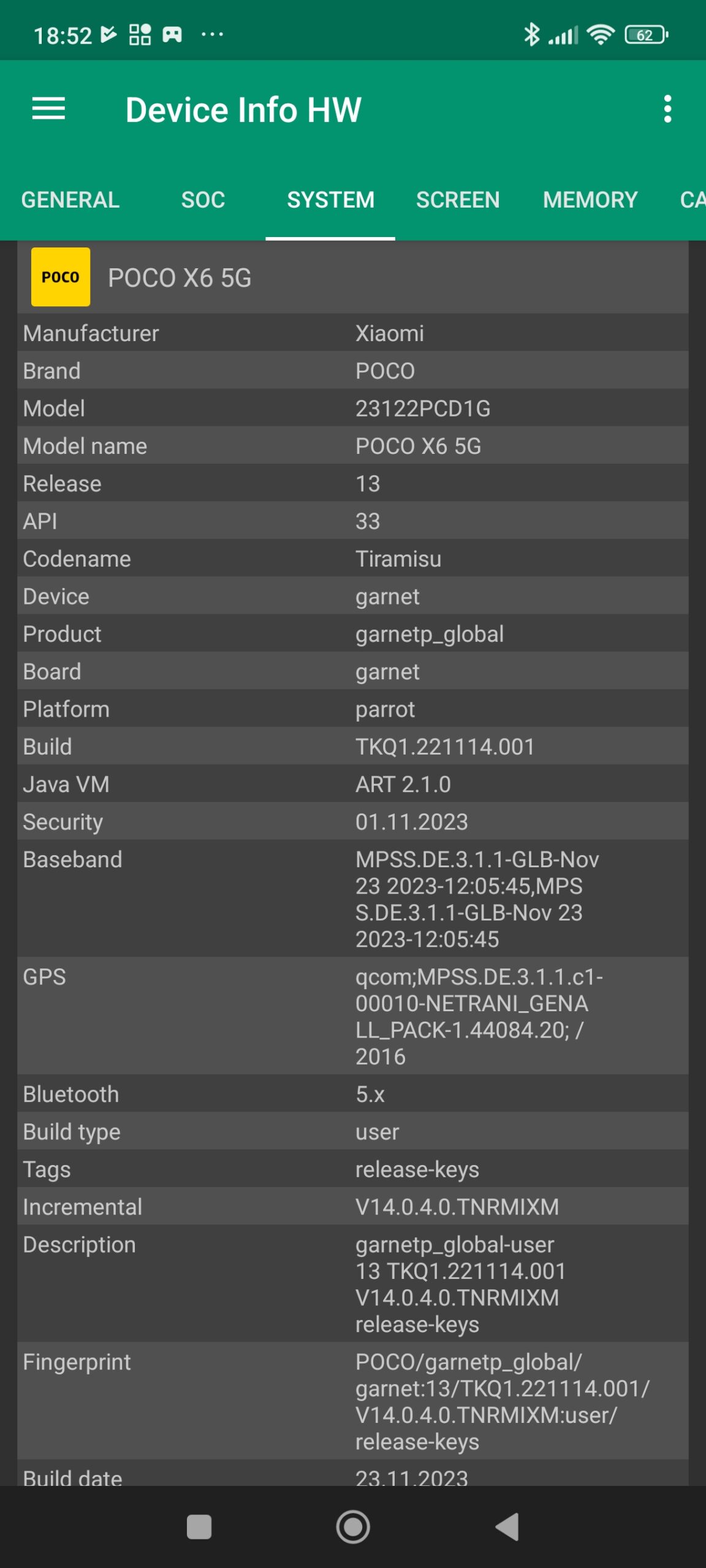Switch to the GENERAL tab

coord(70,200)
